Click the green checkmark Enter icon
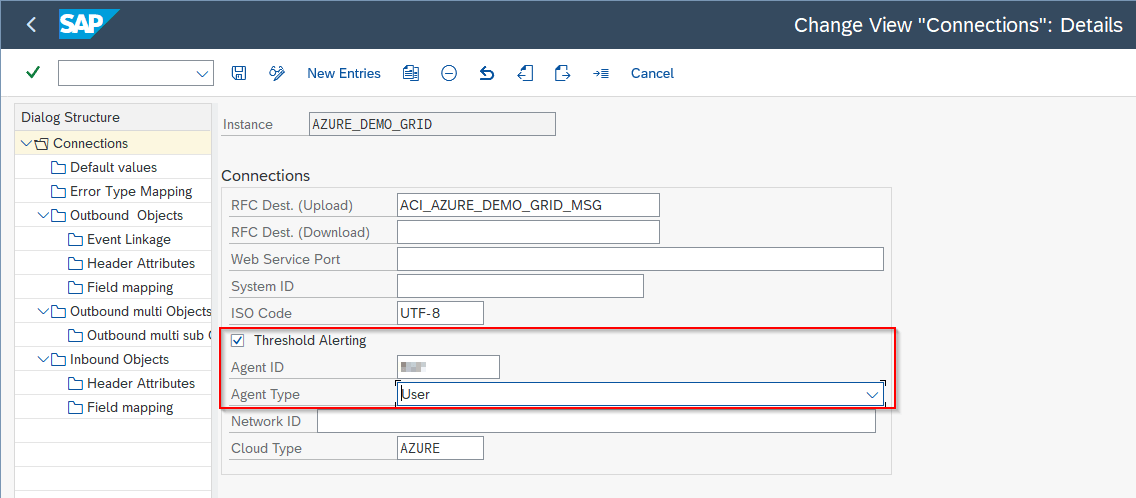The height and width of the screenshot is (498, 1136). point(33,72)
